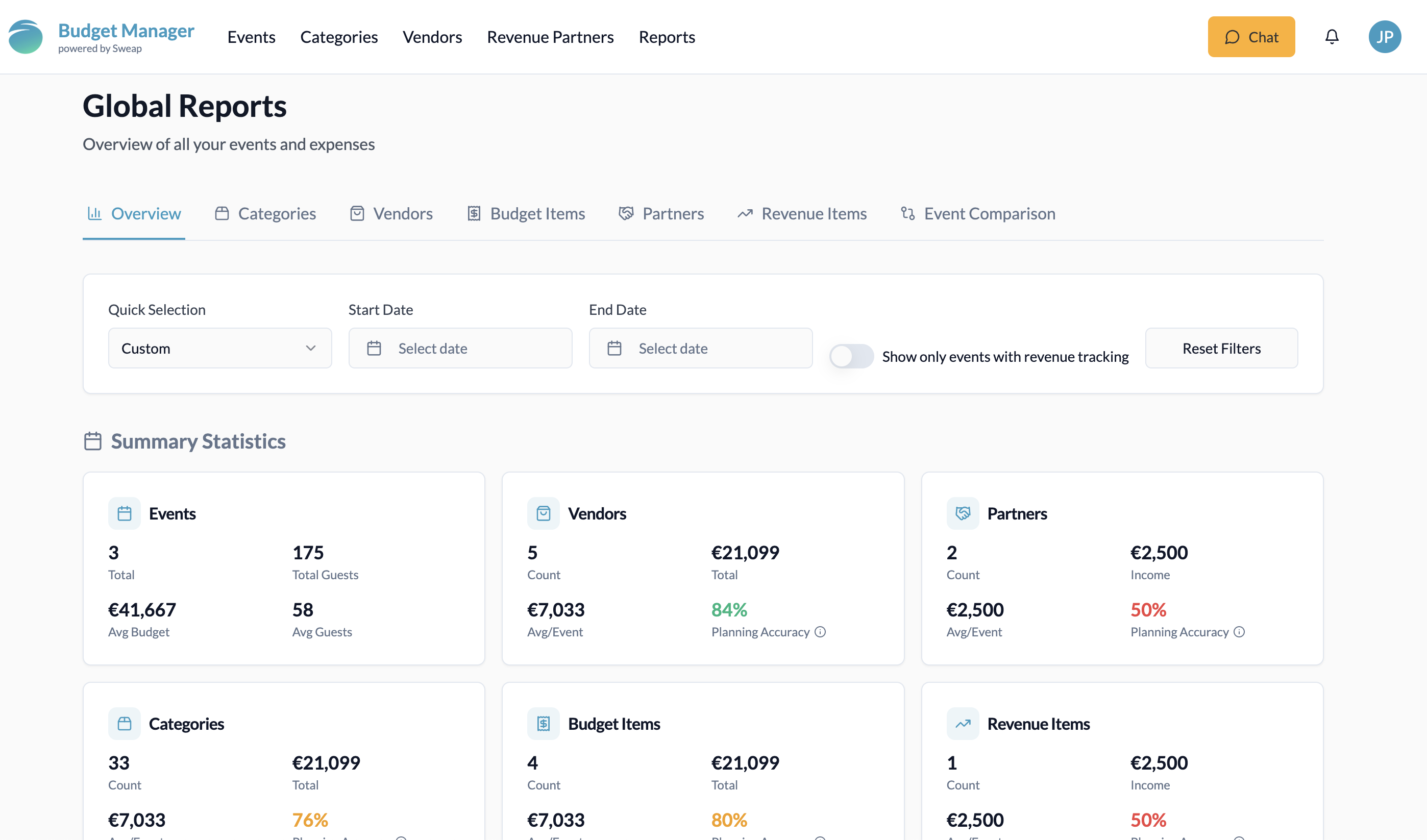This screenshot has width=1427, height=840.
Task: Click the Summary Statistics calendar icon
Action: pos(93,441)
